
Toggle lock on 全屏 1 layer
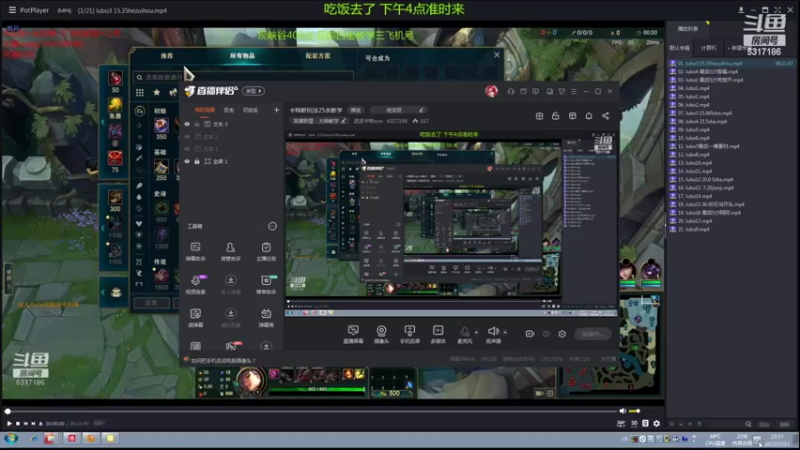click(x=197, y=161)
